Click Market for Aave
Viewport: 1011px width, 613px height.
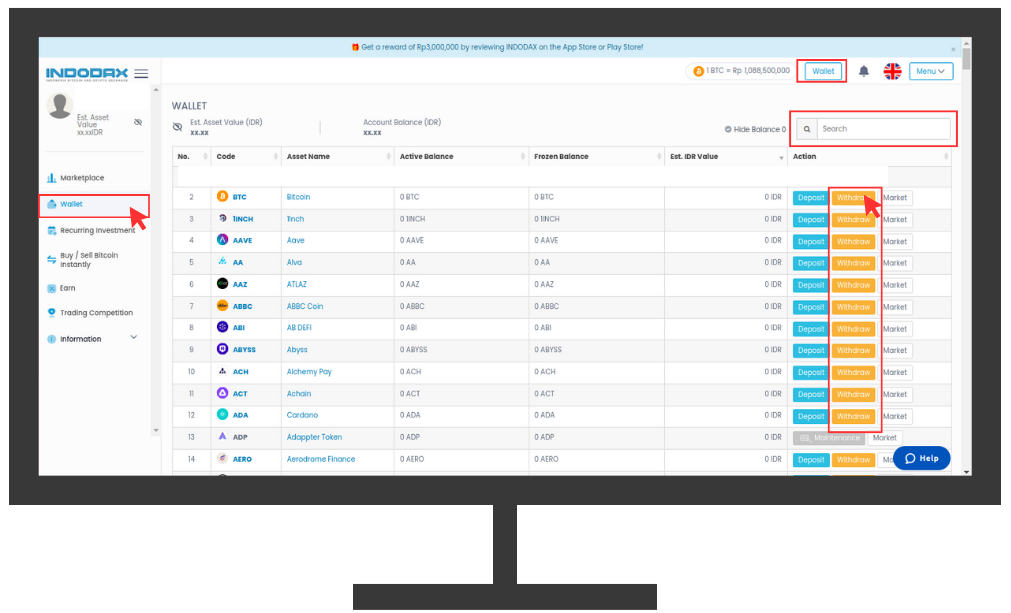(x=895, y=242)
